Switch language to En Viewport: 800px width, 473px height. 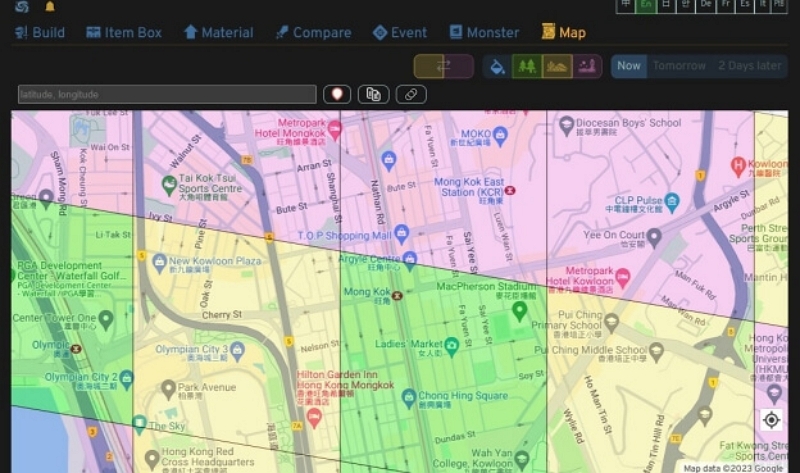[647, 5]
